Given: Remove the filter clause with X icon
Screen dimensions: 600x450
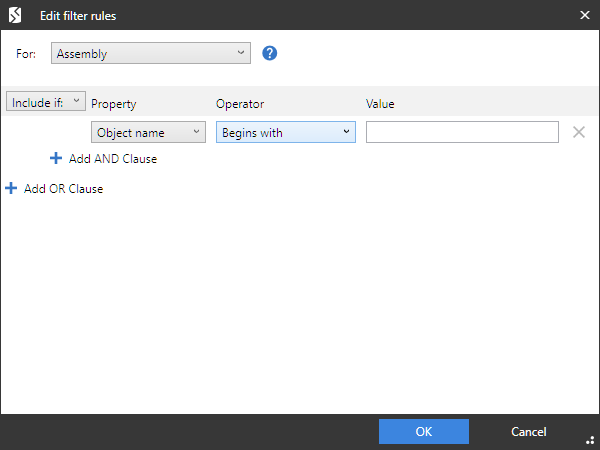Looking at the screenshot, I should coord(579,132).
